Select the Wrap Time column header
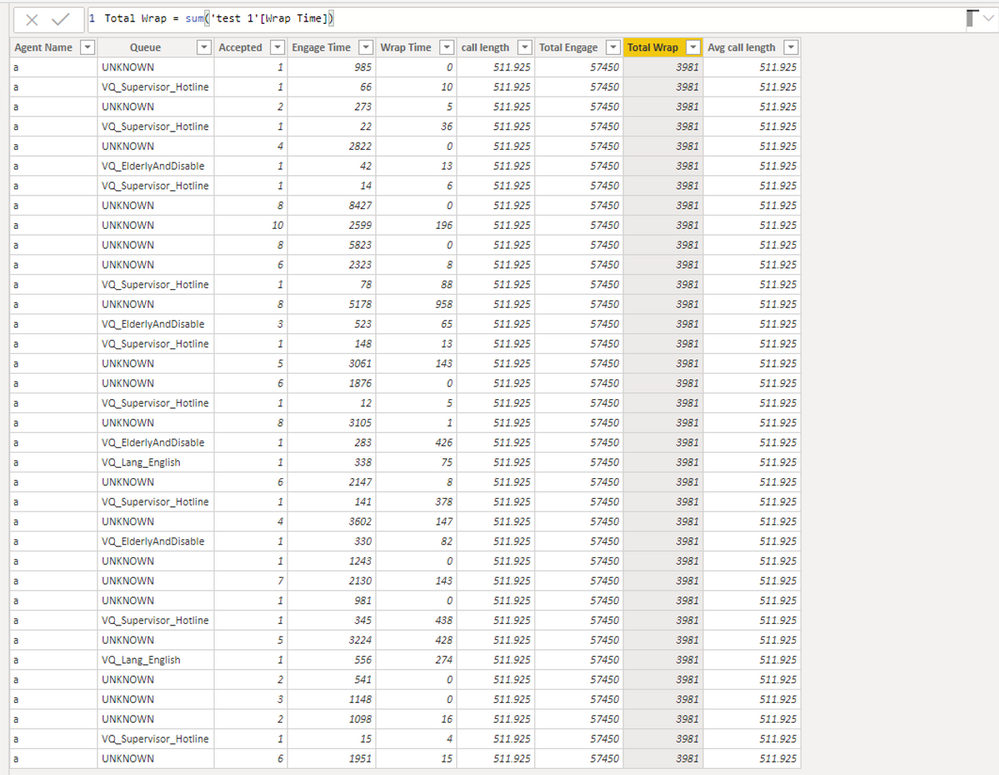 tap(406, 47)
